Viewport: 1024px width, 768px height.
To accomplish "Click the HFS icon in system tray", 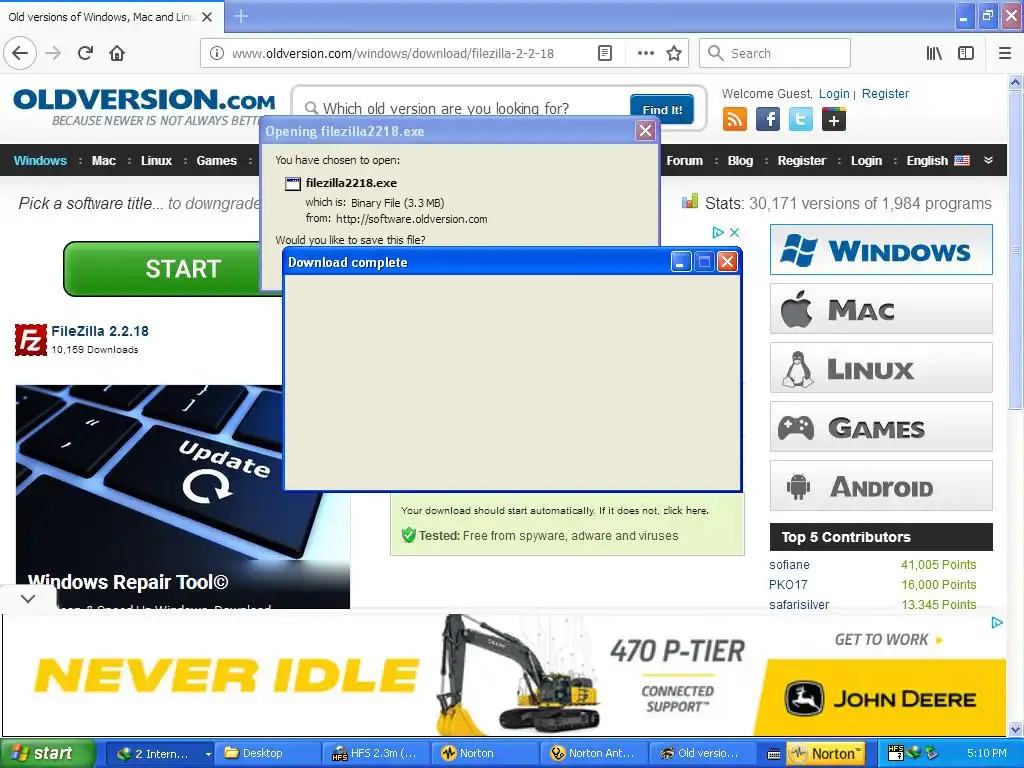I will click(896, 753).
